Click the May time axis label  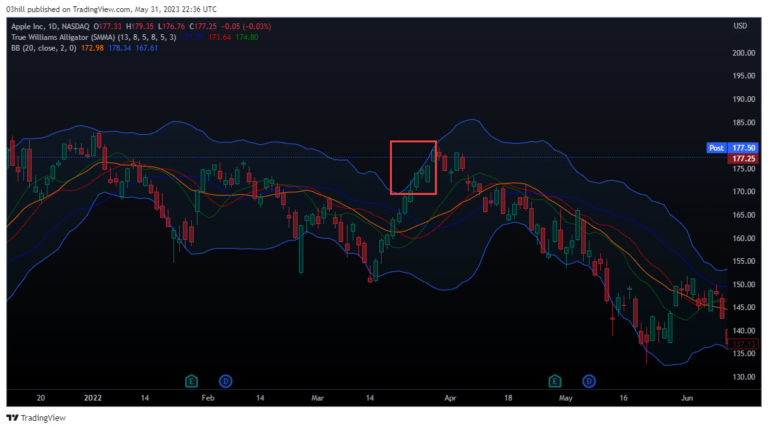coord(566,398)
